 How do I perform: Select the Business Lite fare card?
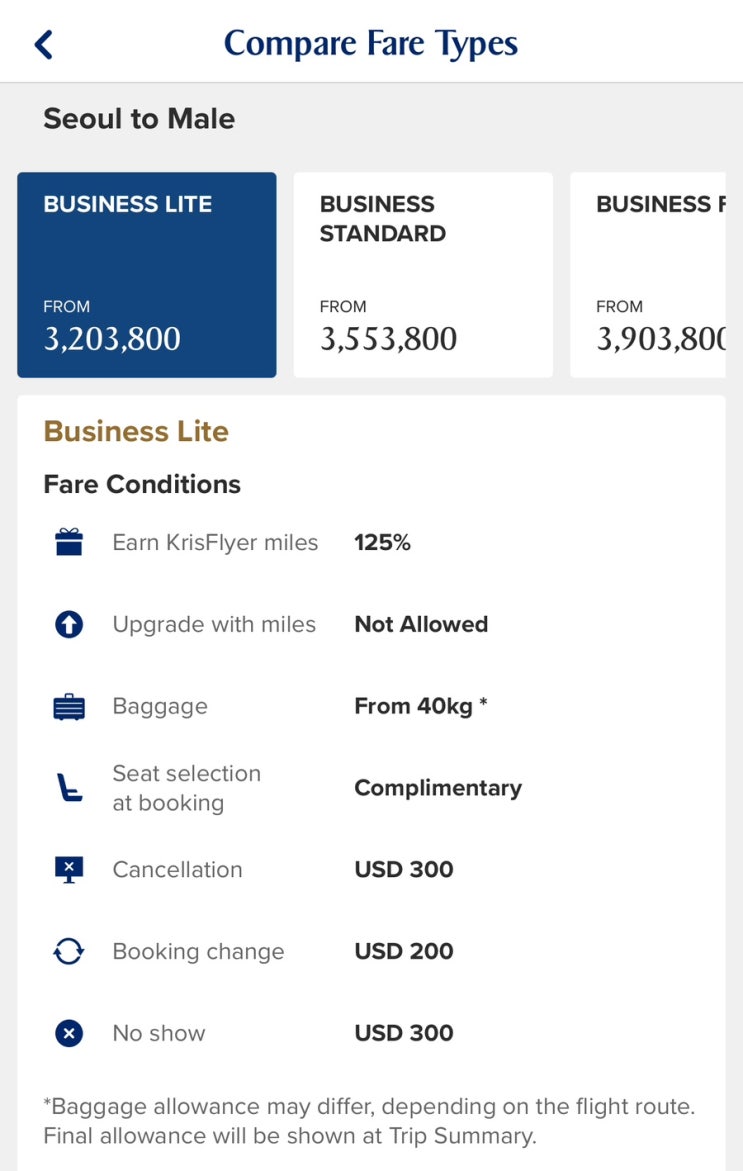coord(147,275)
